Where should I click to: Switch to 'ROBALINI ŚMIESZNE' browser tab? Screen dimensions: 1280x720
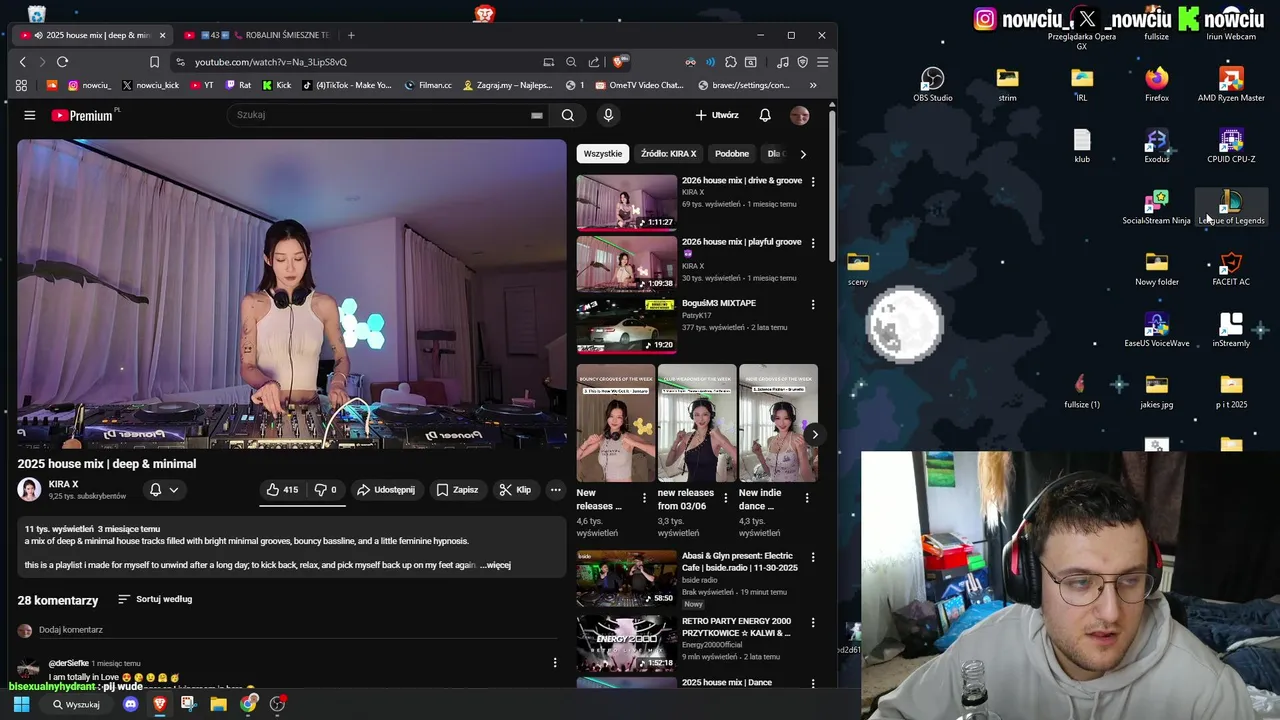[x=258, y=35]
